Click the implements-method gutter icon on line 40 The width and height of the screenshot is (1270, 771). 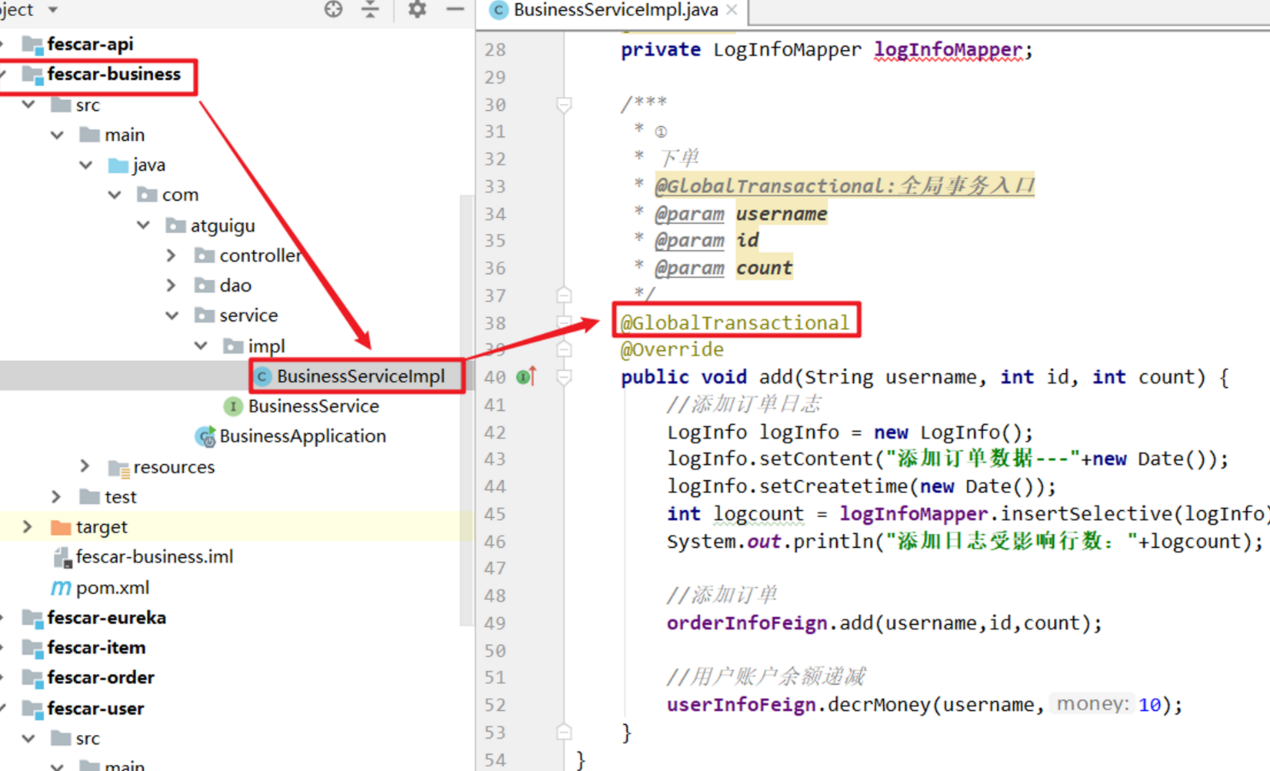(x=527, y=376)
